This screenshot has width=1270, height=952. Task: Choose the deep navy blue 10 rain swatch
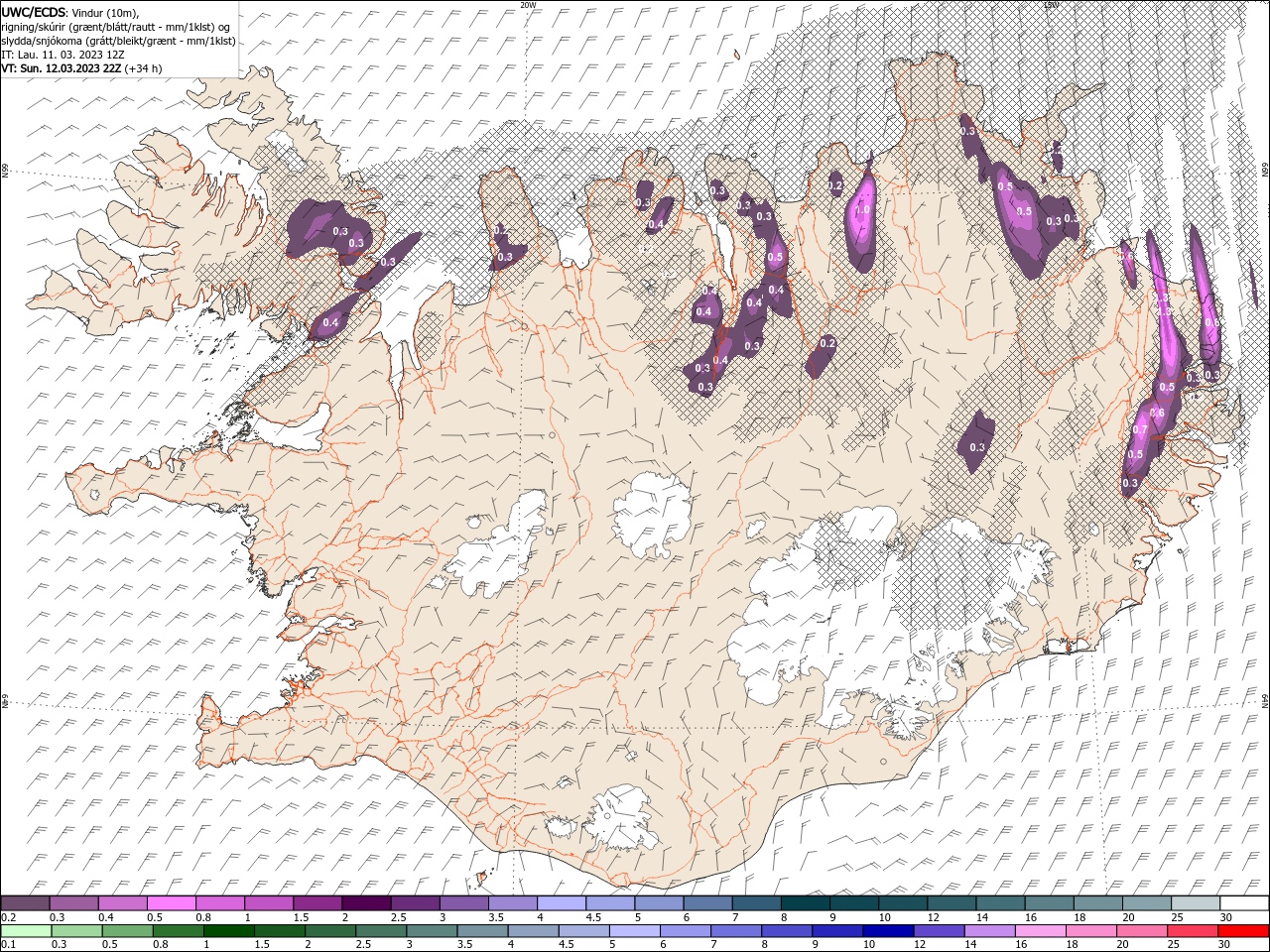[x=888, y=931]
